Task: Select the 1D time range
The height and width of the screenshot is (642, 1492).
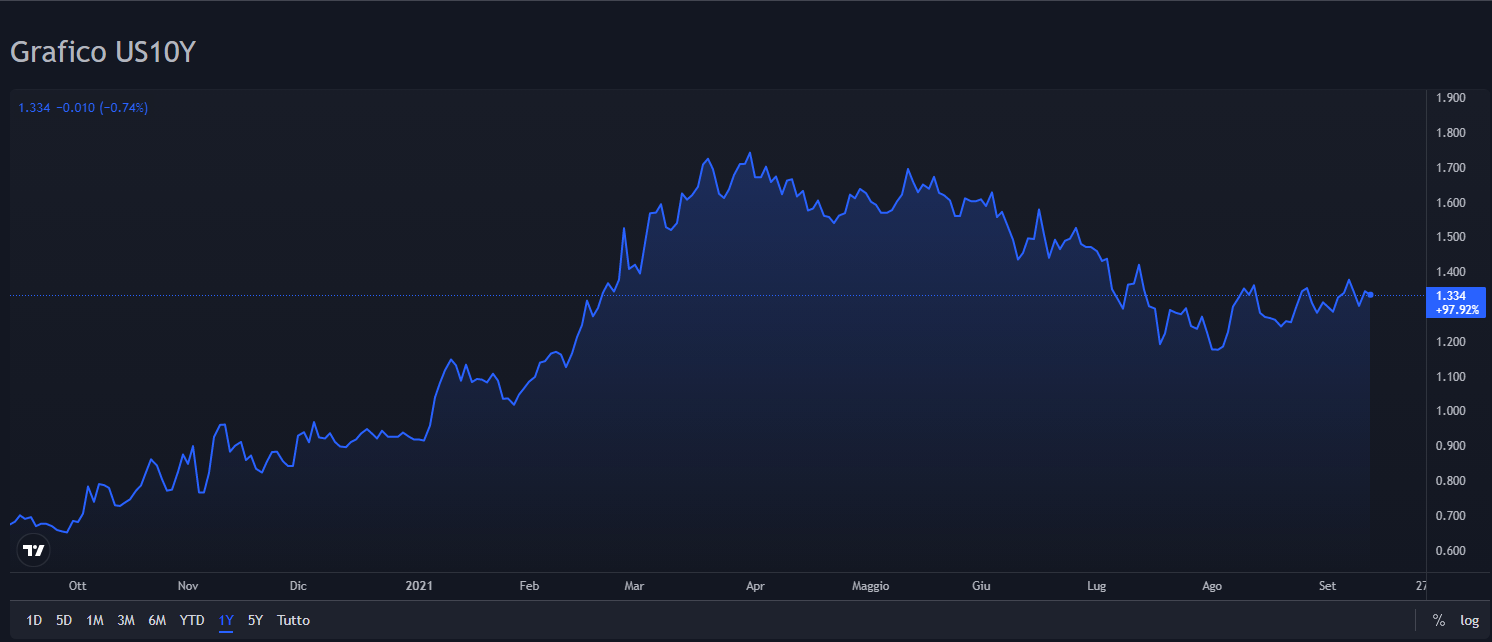Action: tap(34, 620)
